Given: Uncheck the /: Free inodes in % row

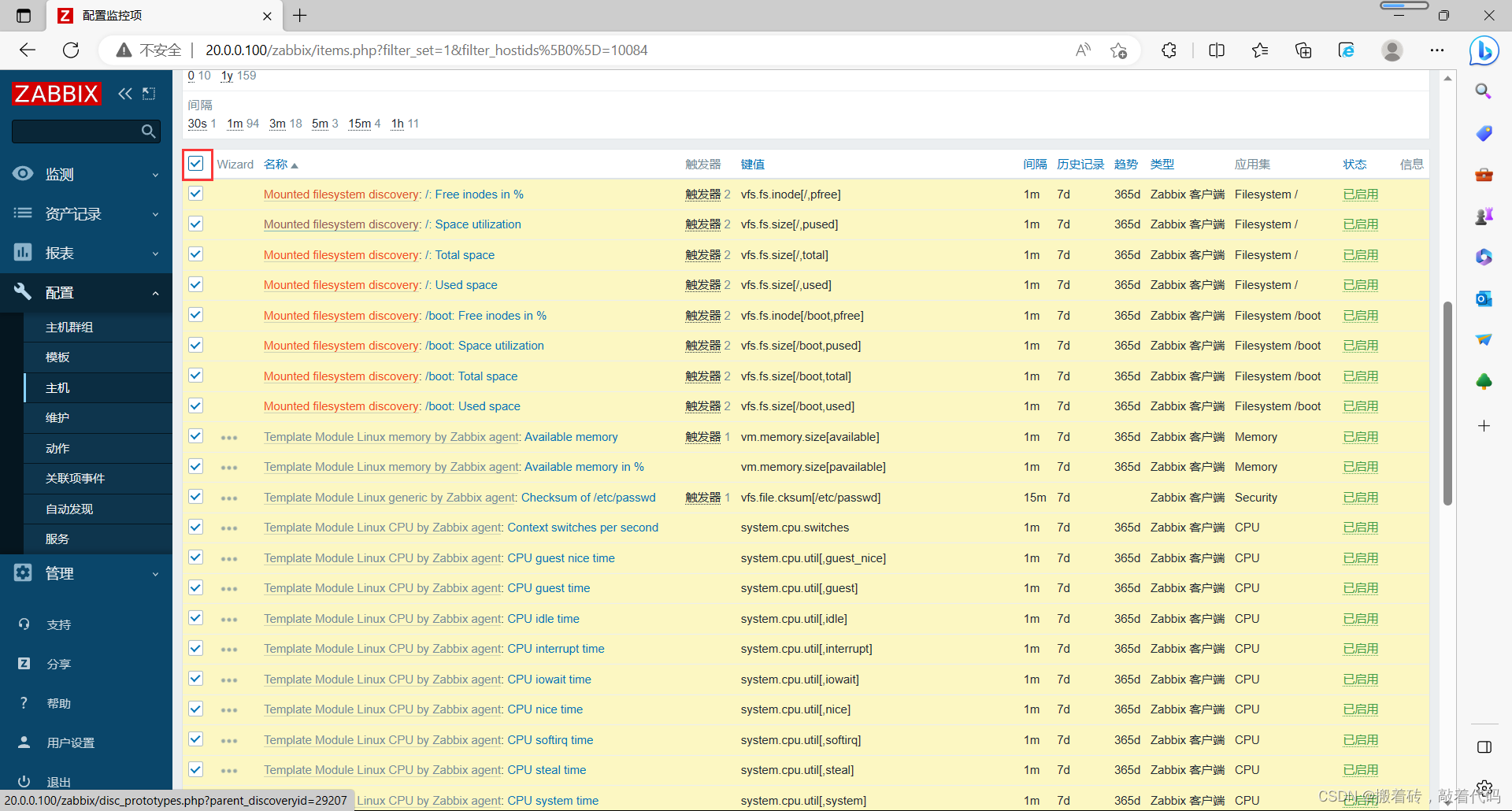Looking at the screenshot, I should pyautogui.click(x=196, y=194).
